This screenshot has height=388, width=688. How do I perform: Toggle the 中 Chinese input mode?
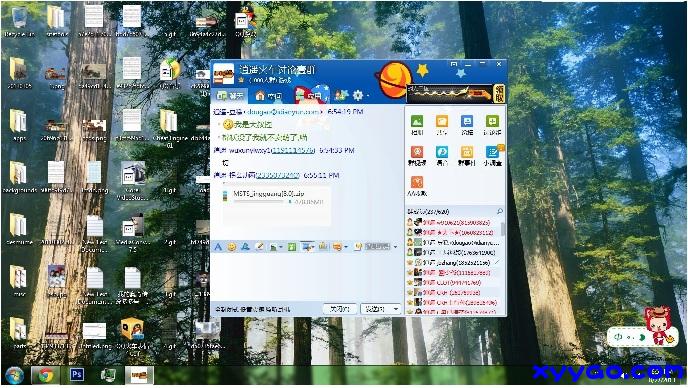[618, 337]
